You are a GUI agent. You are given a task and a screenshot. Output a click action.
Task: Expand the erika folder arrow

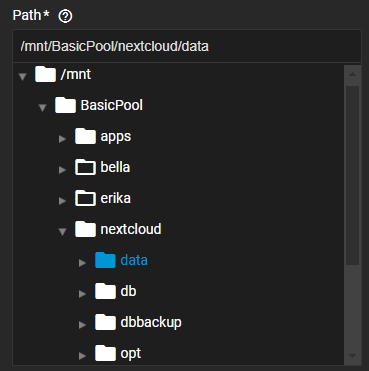pos(62,201)
